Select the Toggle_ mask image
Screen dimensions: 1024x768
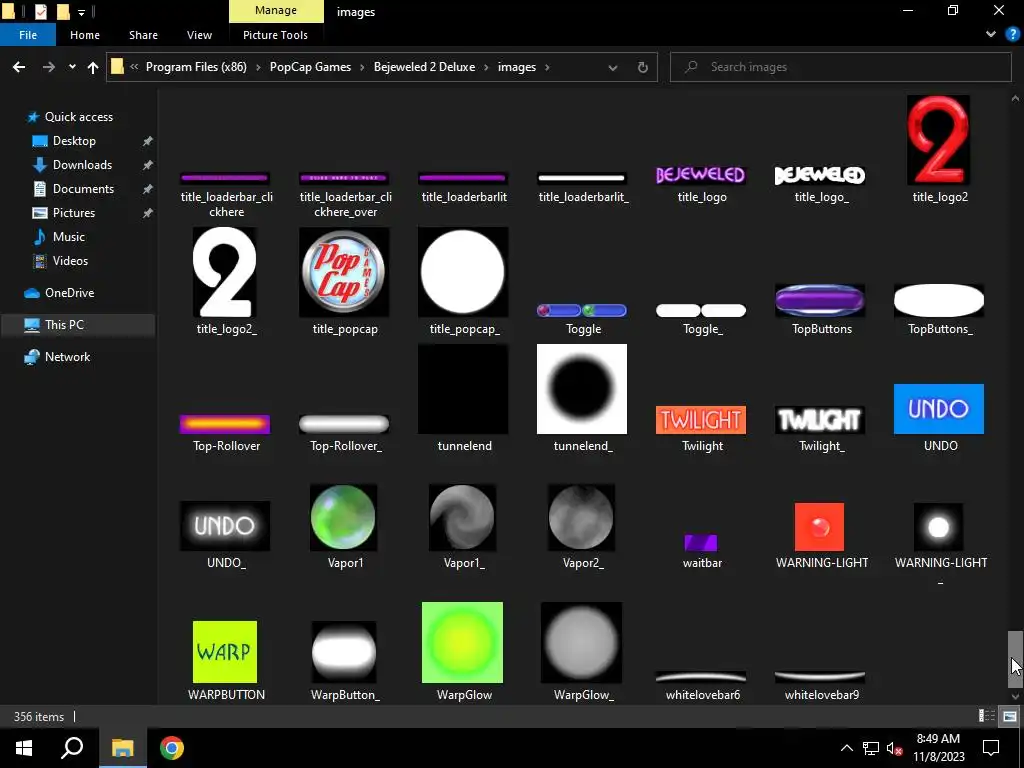click(x=701, y=310)
